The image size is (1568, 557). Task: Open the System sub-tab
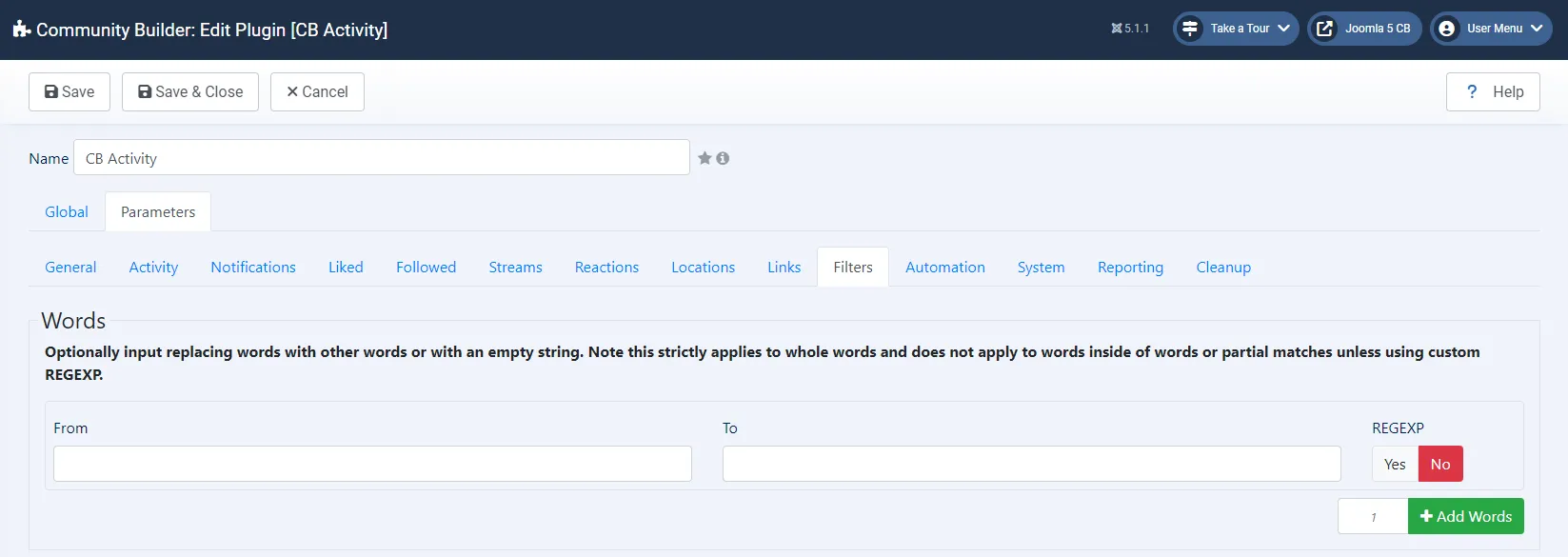click(1041, 267)
